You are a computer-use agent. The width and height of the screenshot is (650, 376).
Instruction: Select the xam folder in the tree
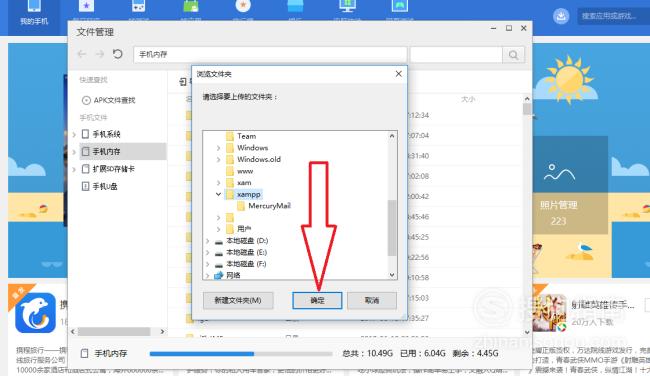coord(244,183)
